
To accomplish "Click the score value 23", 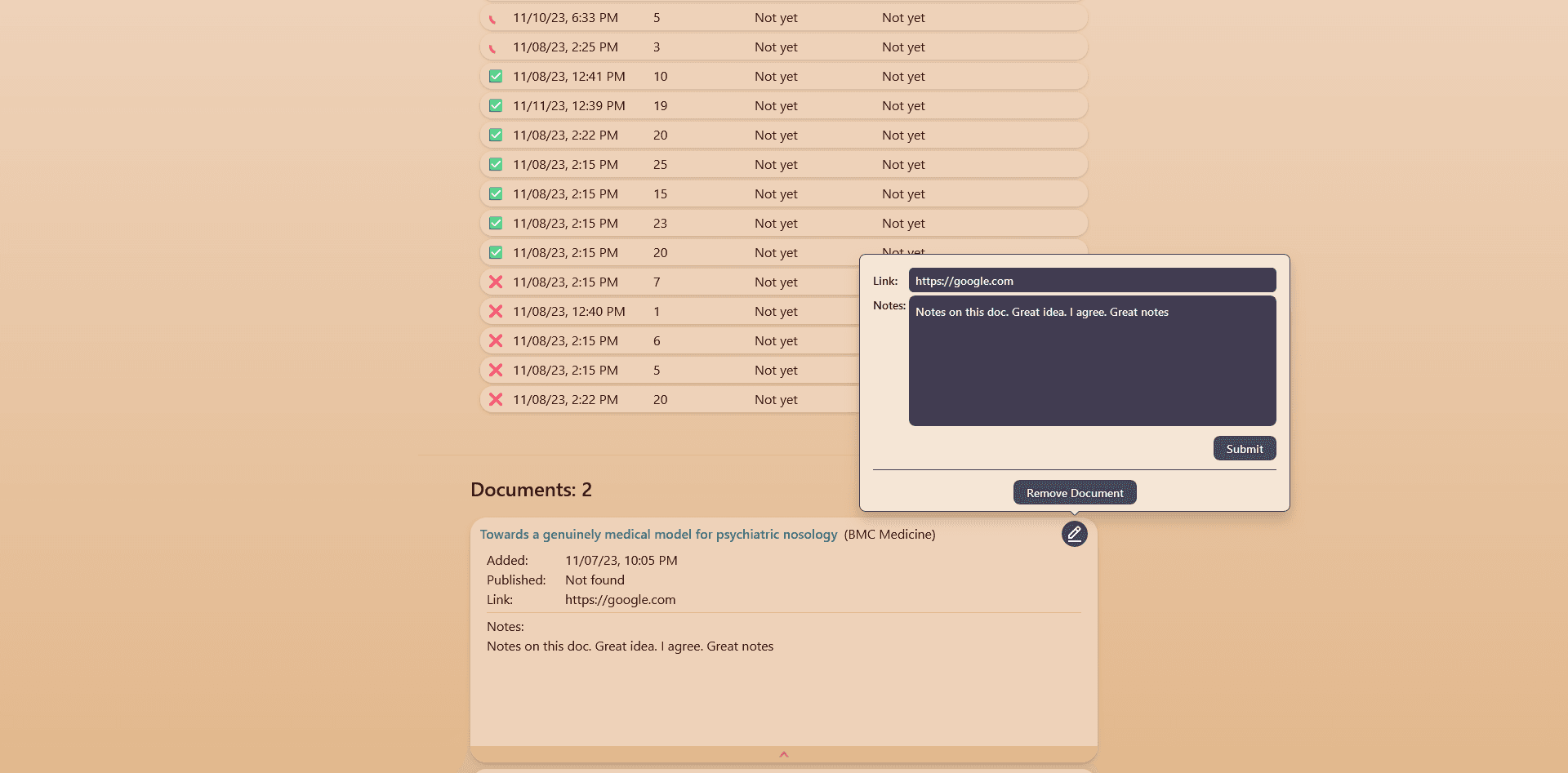I will pos(660,224).
